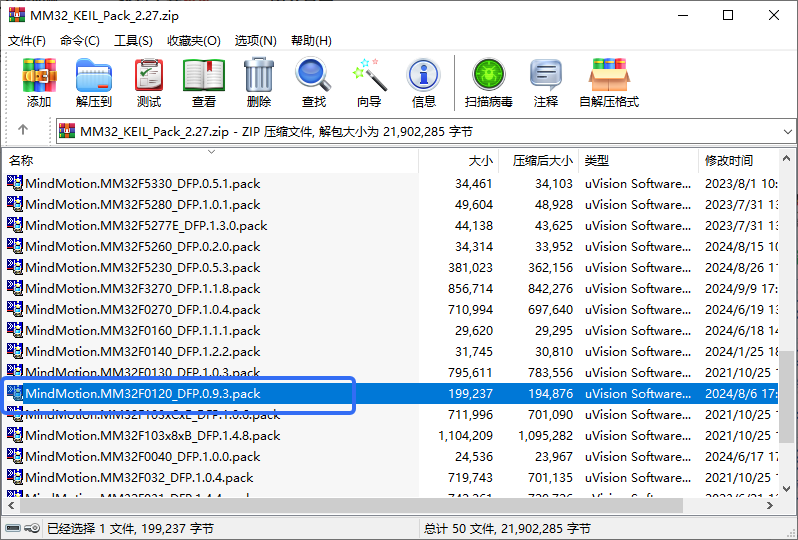This screenshot has height=540, width=798.
Task: Open the Favorites (收藏夹) menu
Action: coord(193,41)
